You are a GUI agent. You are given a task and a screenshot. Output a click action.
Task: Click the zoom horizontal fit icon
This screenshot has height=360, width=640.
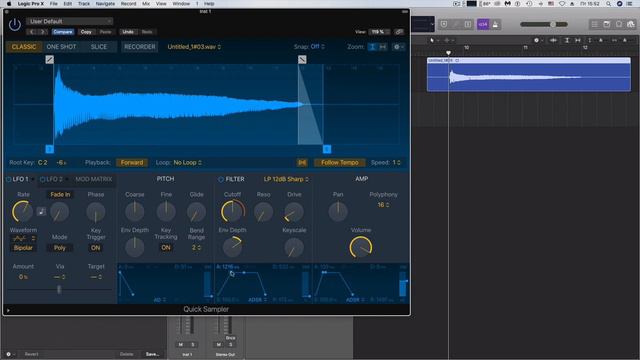pos(382,47)
